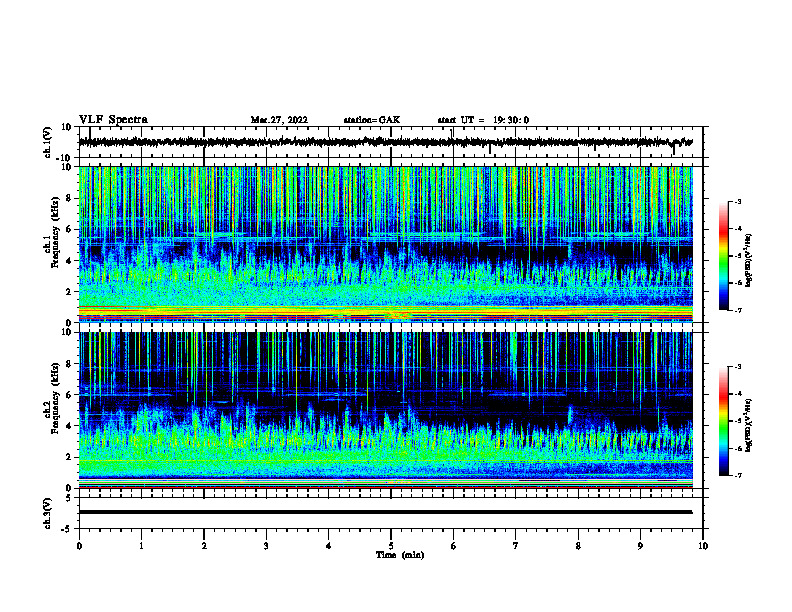792x612 pixels.
Task: Click the "-3" tick on ch.1 colorbar
Action: 738,201
